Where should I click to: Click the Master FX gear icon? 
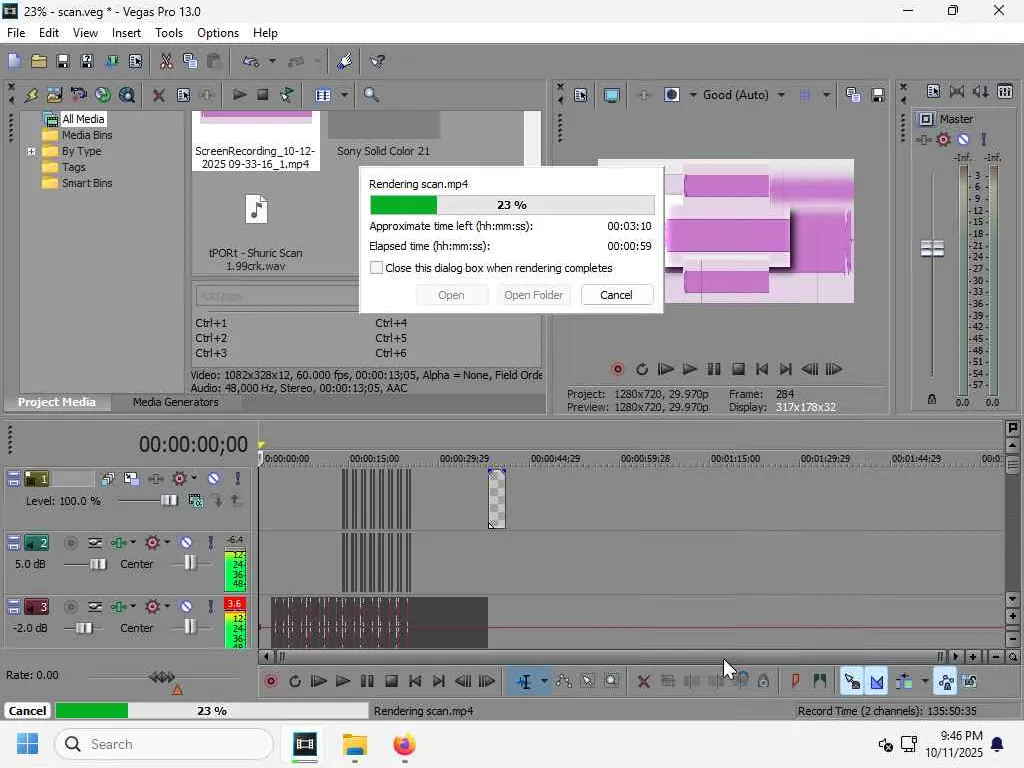pos(943,139)
